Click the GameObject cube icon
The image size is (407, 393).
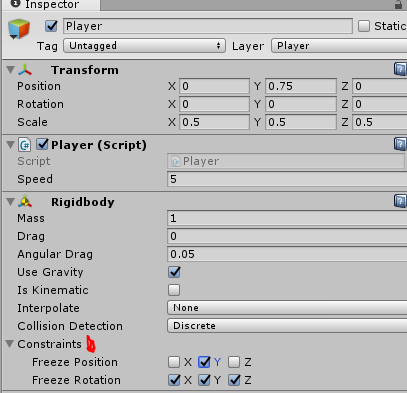[19, 29]
